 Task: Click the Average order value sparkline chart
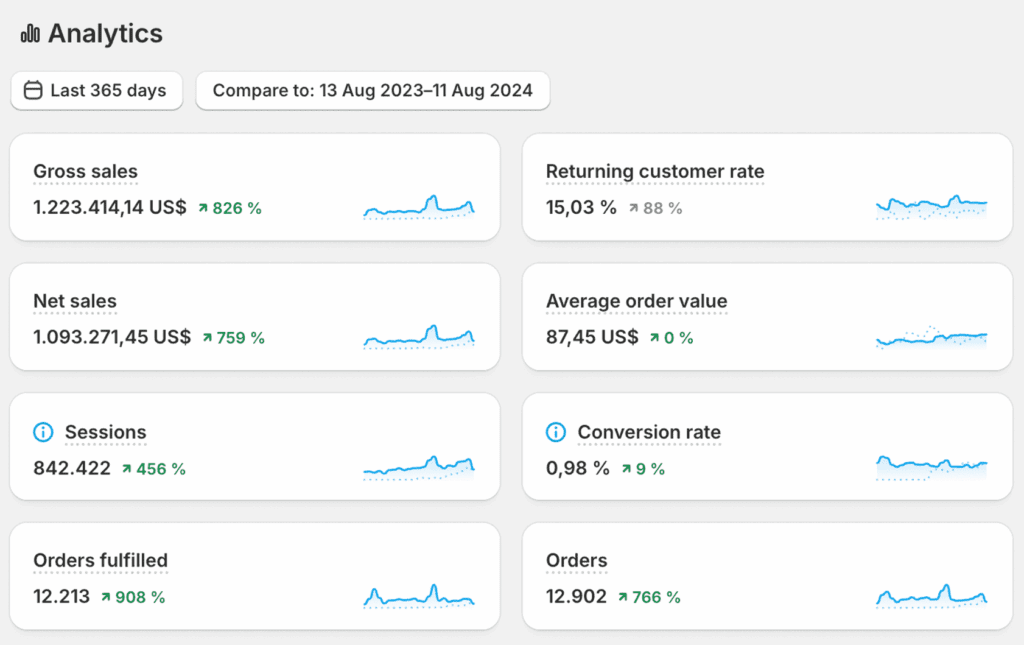tap(932, 337)
